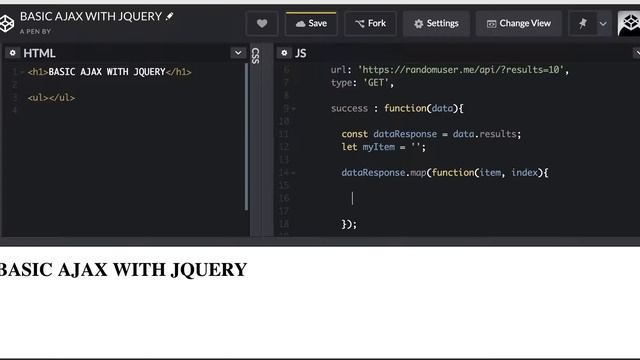Click the 'BASIC AJAX WITH JQUERY' pen title
Viewport: 640px width, 360px height.
click(91, 16)
